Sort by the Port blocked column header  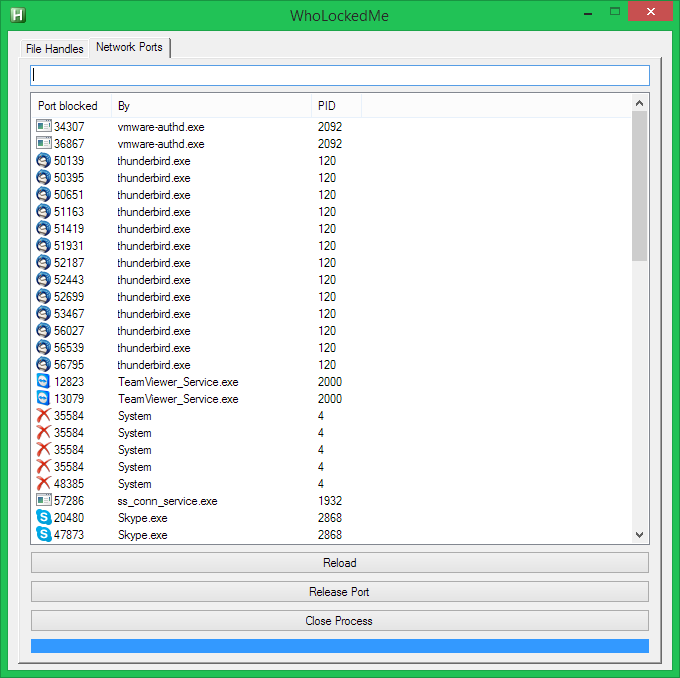pyautogui.click(x=71, y=106)
